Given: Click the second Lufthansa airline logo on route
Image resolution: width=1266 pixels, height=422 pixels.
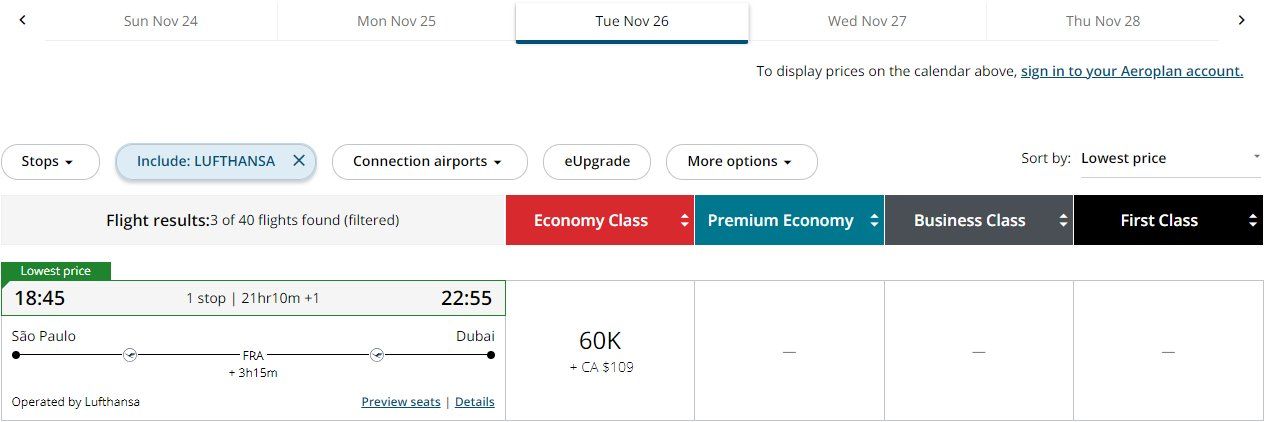Looking at the screenshot, I should (x=377, y=355).
